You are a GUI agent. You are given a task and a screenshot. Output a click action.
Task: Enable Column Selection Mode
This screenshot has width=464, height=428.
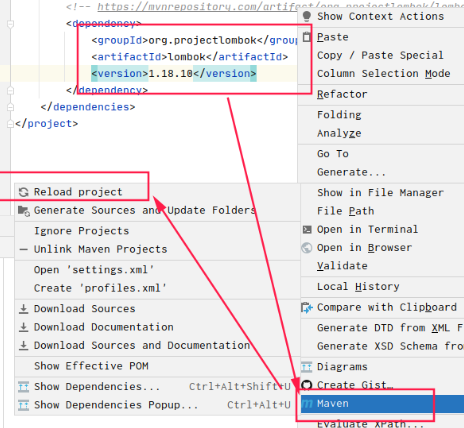(x=381, y=73)
